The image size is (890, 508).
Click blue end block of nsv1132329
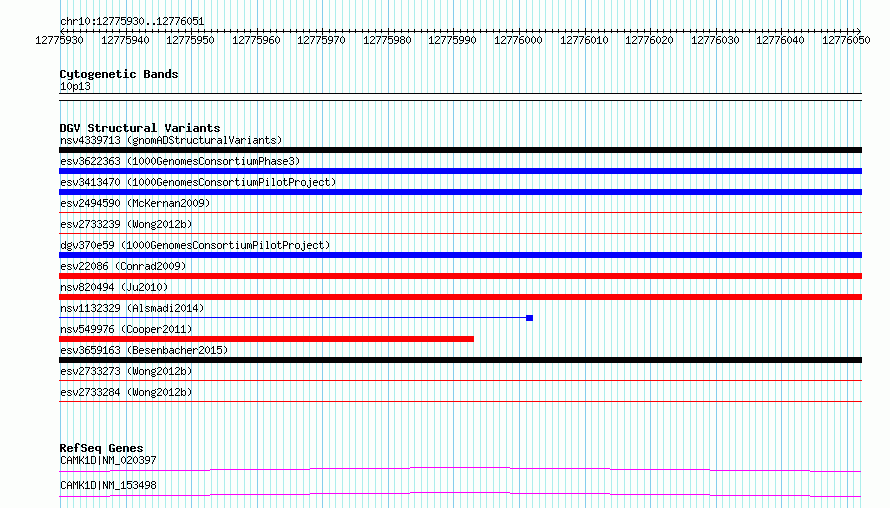click(530, 318)
